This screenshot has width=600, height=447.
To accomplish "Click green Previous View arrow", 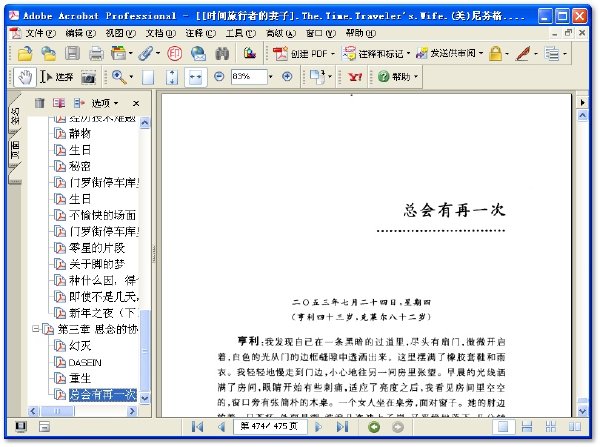I will point(374,427).
